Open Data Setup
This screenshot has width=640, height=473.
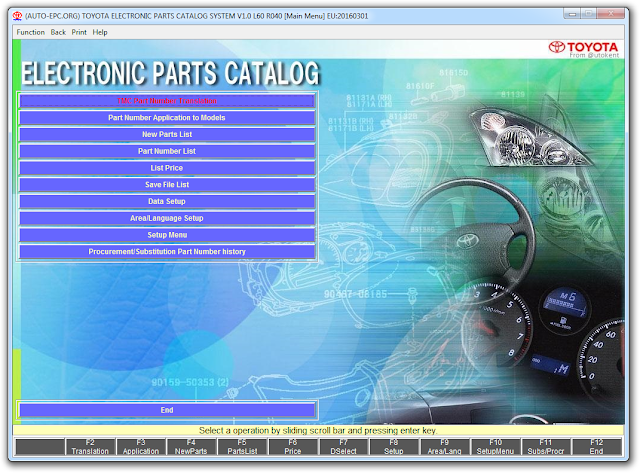coord(167,201)
